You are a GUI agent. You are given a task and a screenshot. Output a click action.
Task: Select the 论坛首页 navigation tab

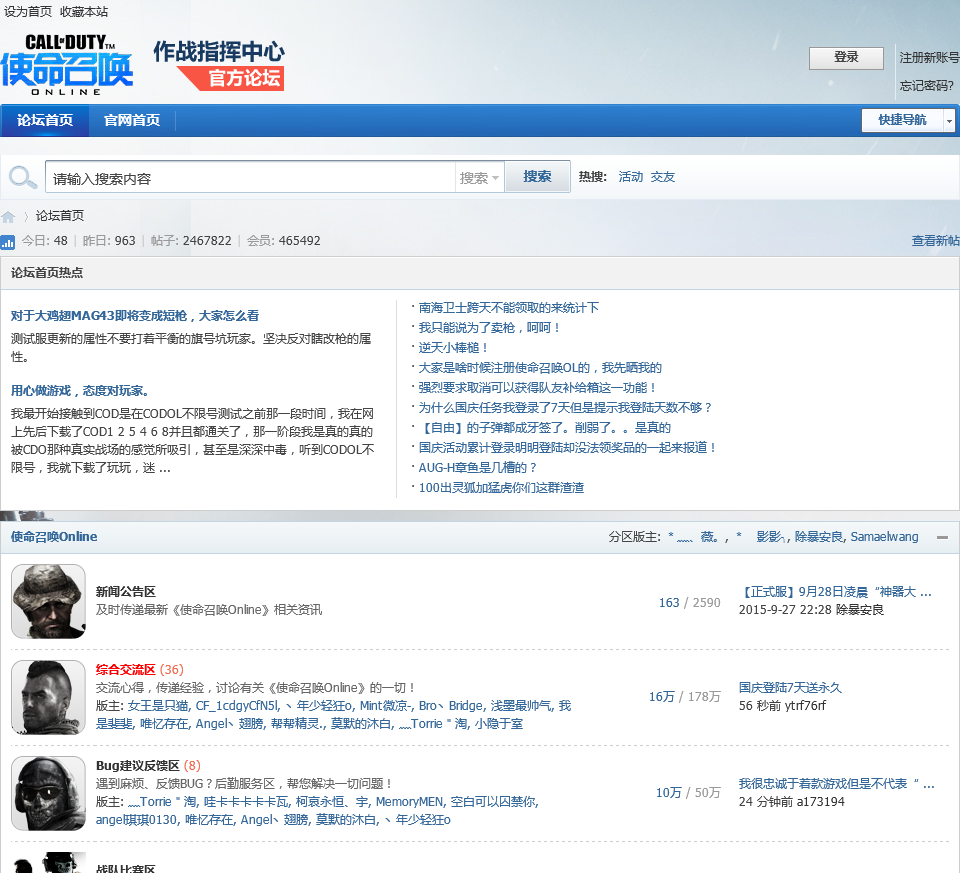coord(45,120)
